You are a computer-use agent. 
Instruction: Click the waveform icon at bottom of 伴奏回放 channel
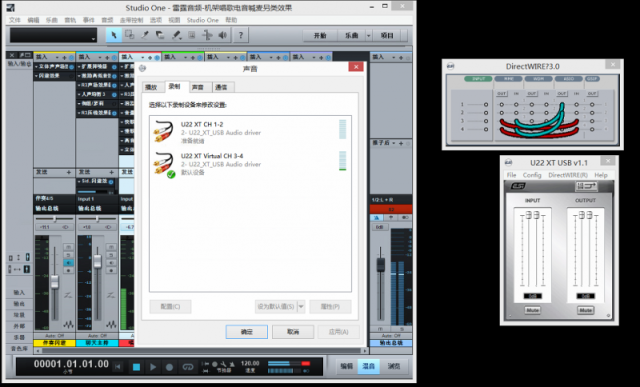(68, 325)
